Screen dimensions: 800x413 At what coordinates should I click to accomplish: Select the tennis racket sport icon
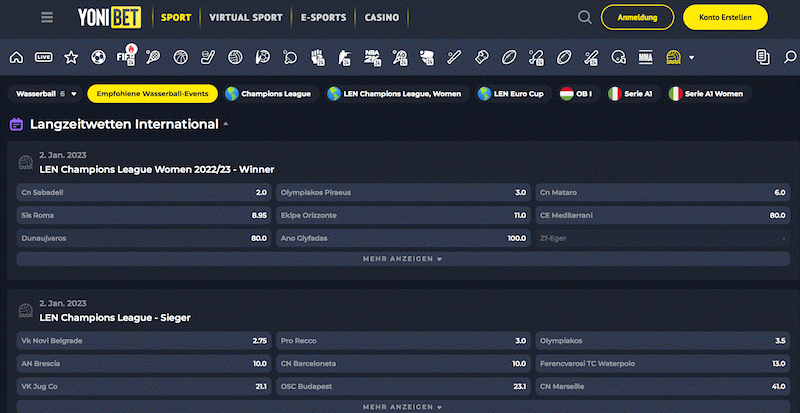153,57
